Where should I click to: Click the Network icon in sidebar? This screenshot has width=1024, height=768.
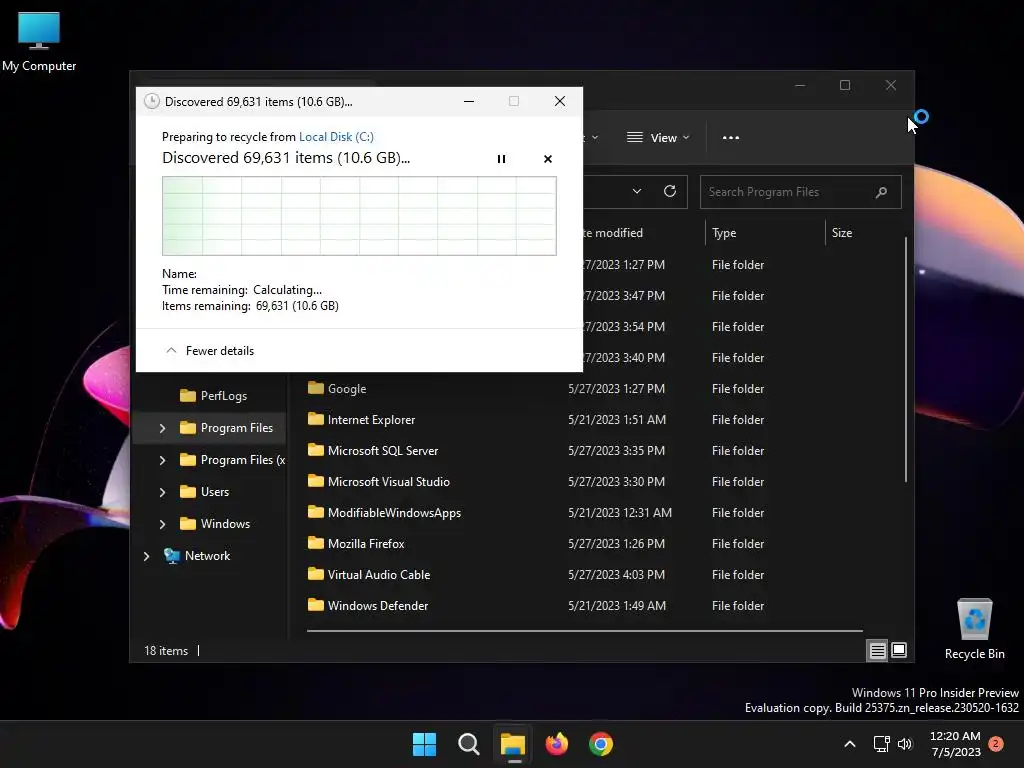(x=172, y=556)
